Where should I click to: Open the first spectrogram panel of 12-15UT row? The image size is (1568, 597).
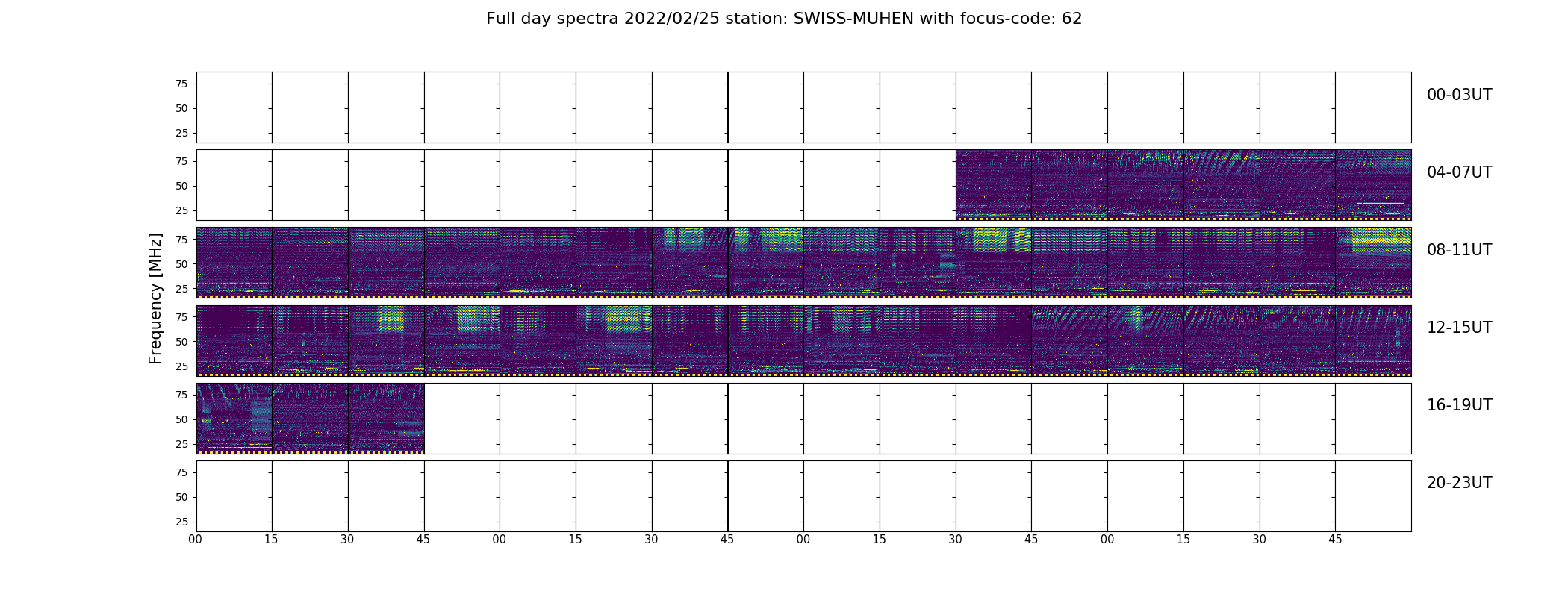click(x=234, y=340)
